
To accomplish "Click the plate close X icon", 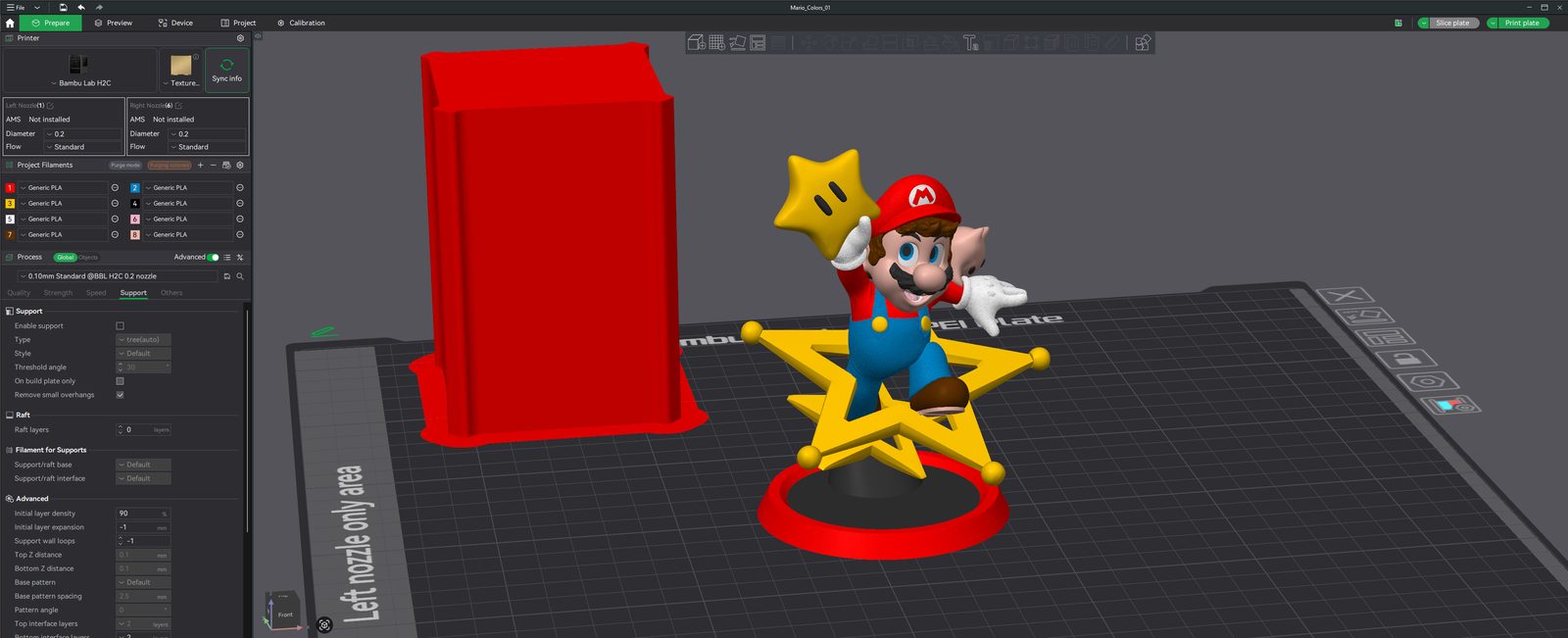I will click(1345, 296).
